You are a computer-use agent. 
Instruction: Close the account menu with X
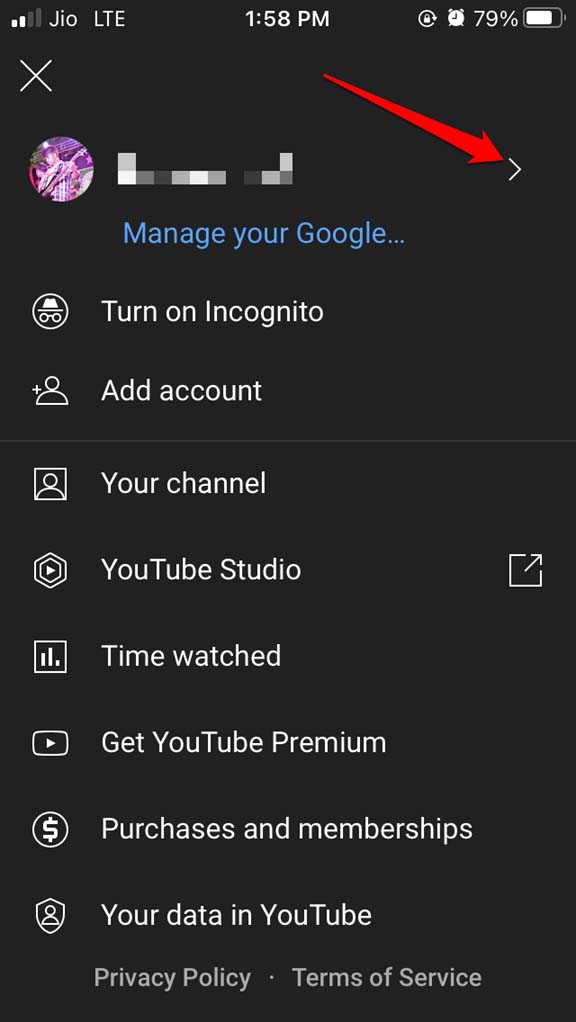tap(36, 76)
